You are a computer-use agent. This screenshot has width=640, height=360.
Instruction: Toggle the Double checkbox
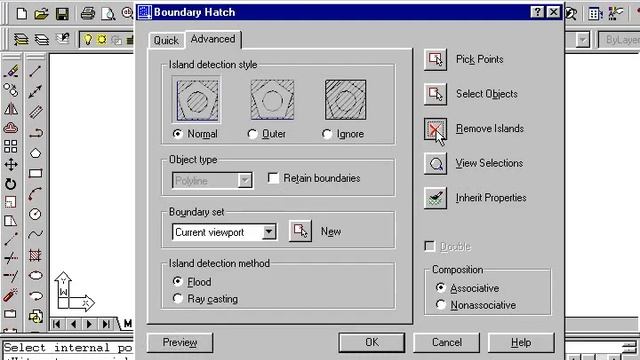click(430, 246)
